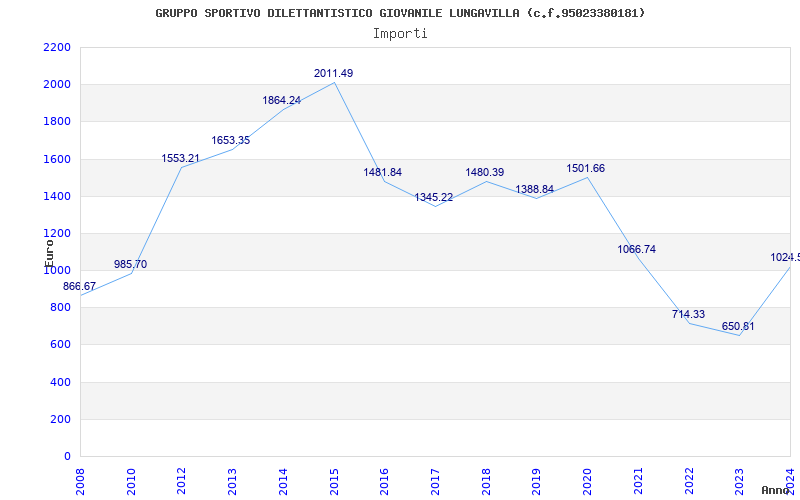Select the 985.70 data label
Viewport: 800px width, 500px height.
[130, 264]
